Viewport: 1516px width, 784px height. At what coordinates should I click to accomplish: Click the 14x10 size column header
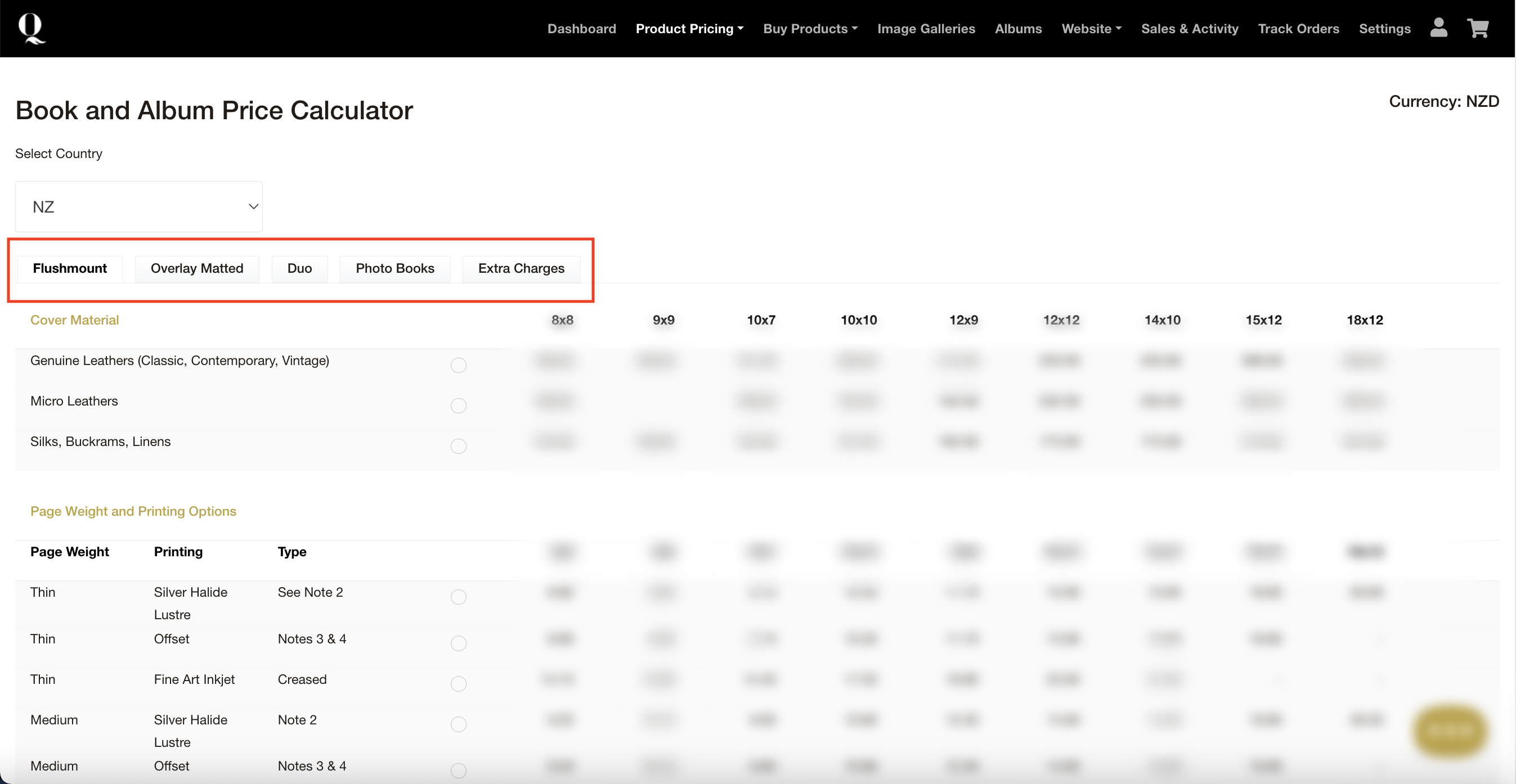coord(1162,320)
